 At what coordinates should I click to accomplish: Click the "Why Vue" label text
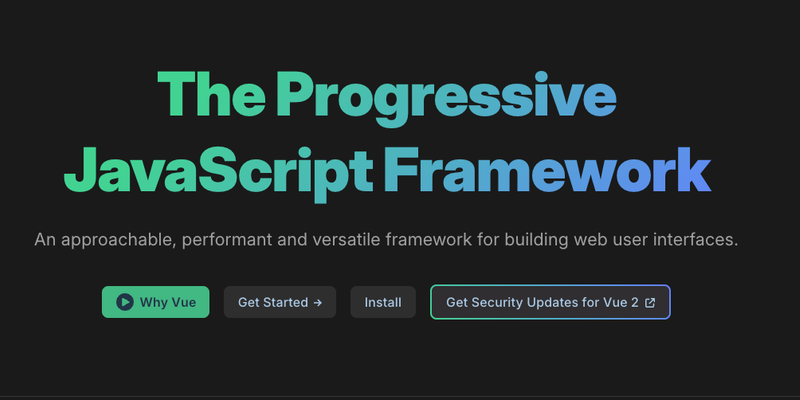[x=168, y=303]
